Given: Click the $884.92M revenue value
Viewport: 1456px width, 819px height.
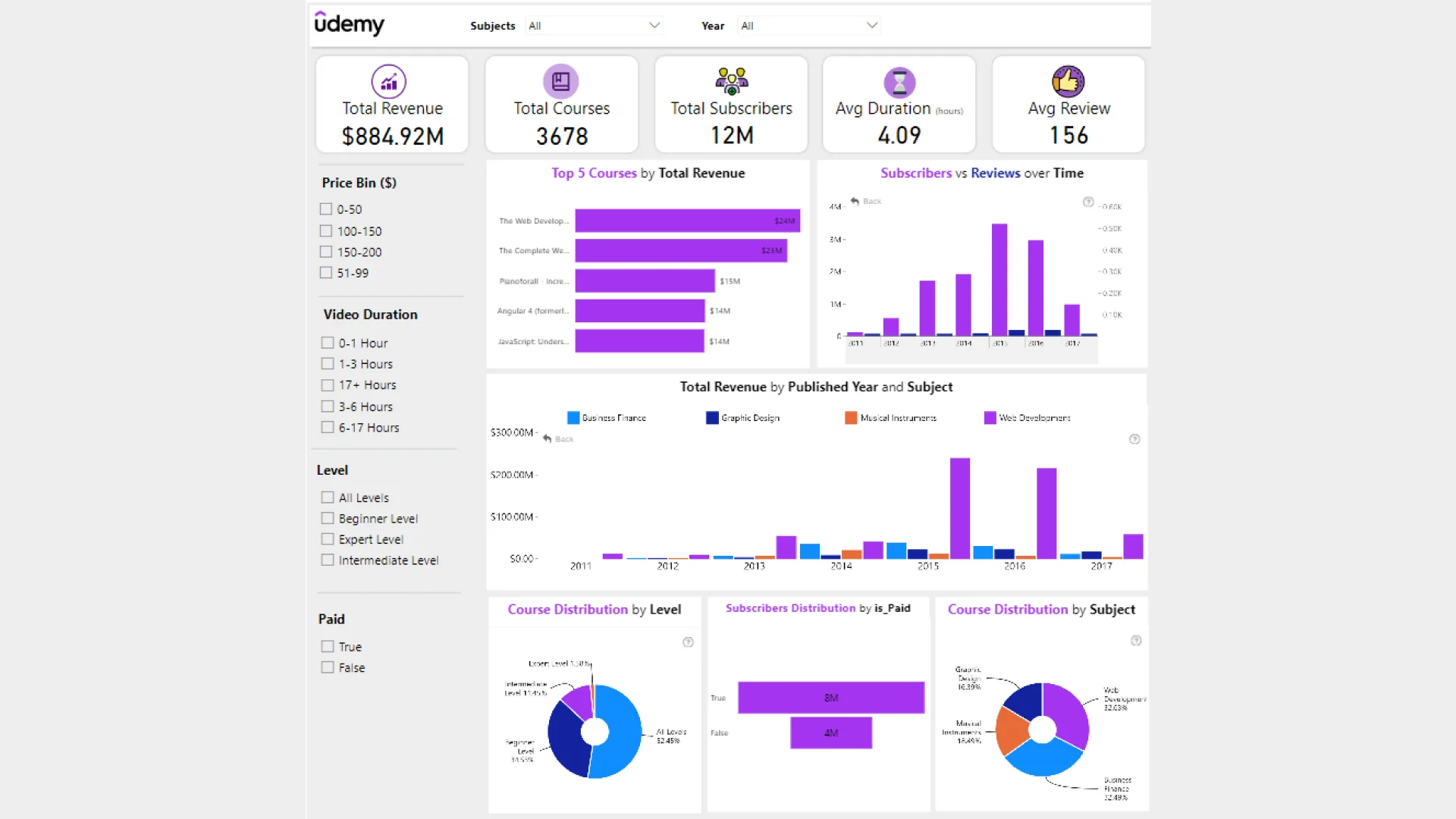Looking at the screenshot, I should pyautogui.click(x=393, y=136).
